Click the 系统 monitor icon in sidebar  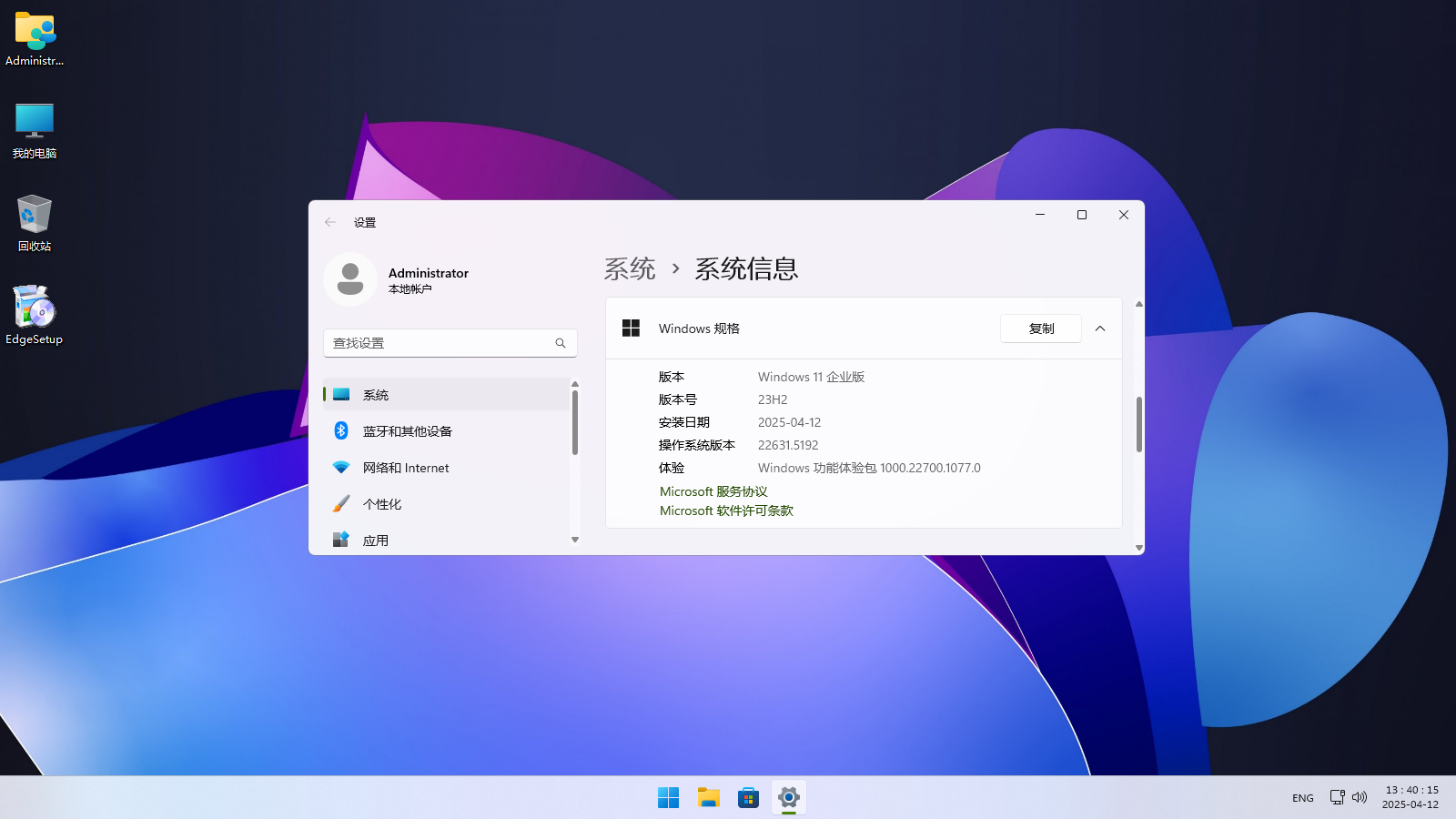click(341, 394)
